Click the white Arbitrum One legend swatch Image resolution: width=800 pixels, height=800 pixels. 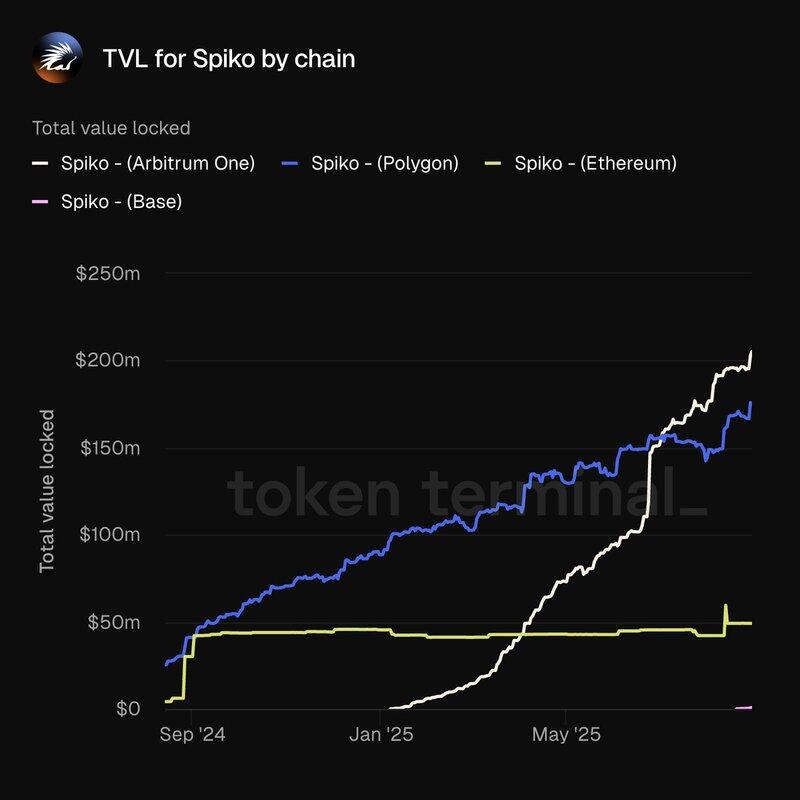[x=40, y=163]
